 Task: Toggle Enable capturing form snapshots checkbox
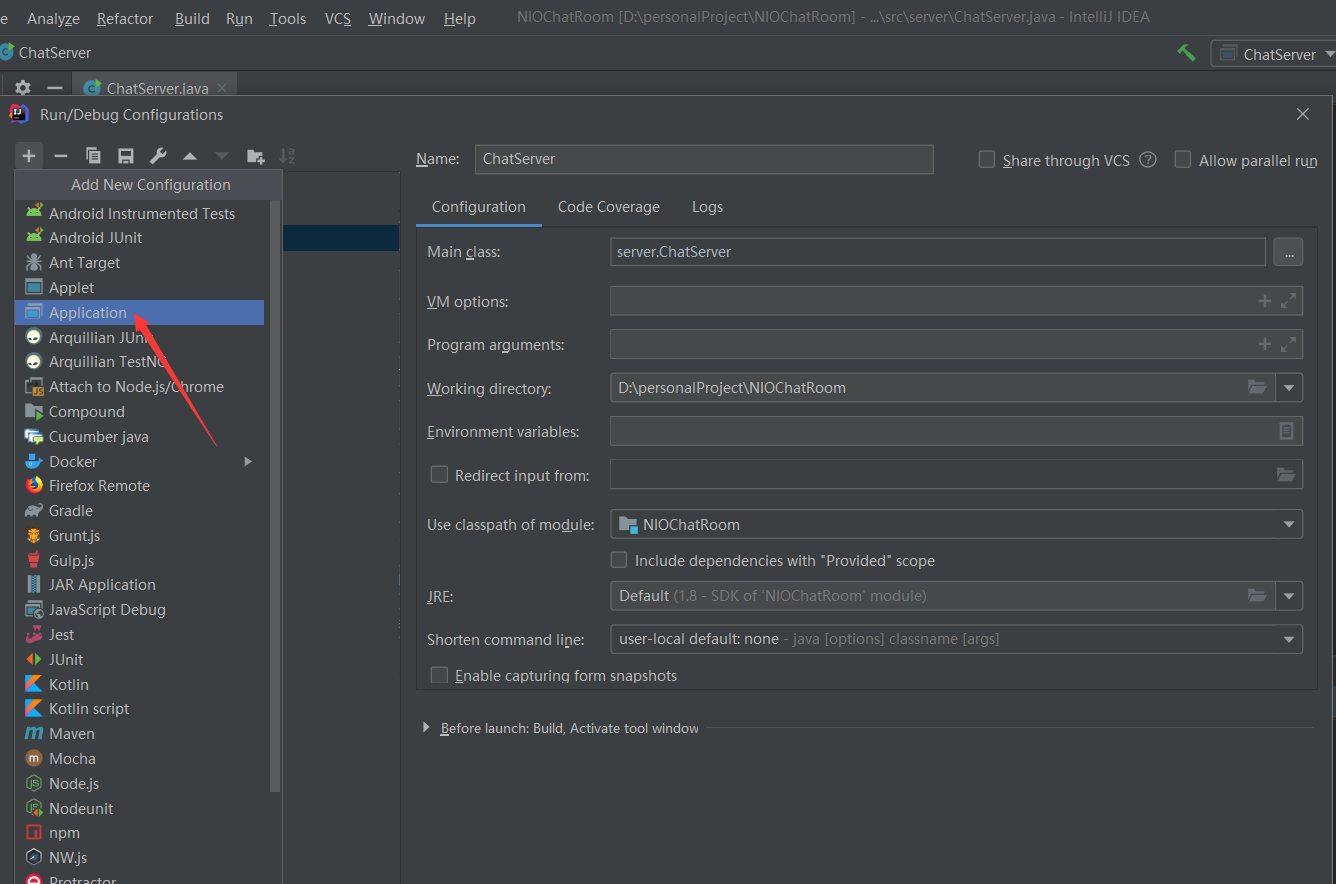(x=439, y=675)
